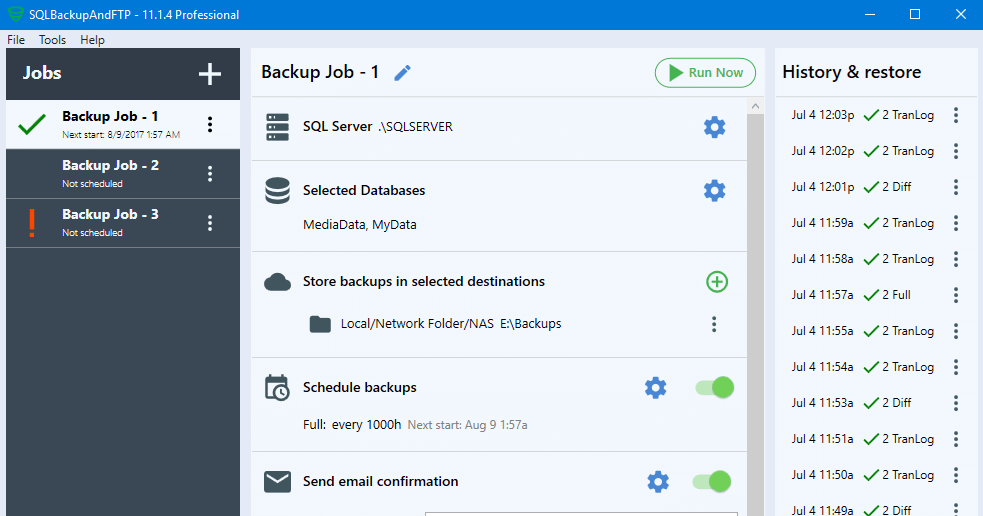
Task: Click the SQL Server stack icon
Action: point(277,127)
